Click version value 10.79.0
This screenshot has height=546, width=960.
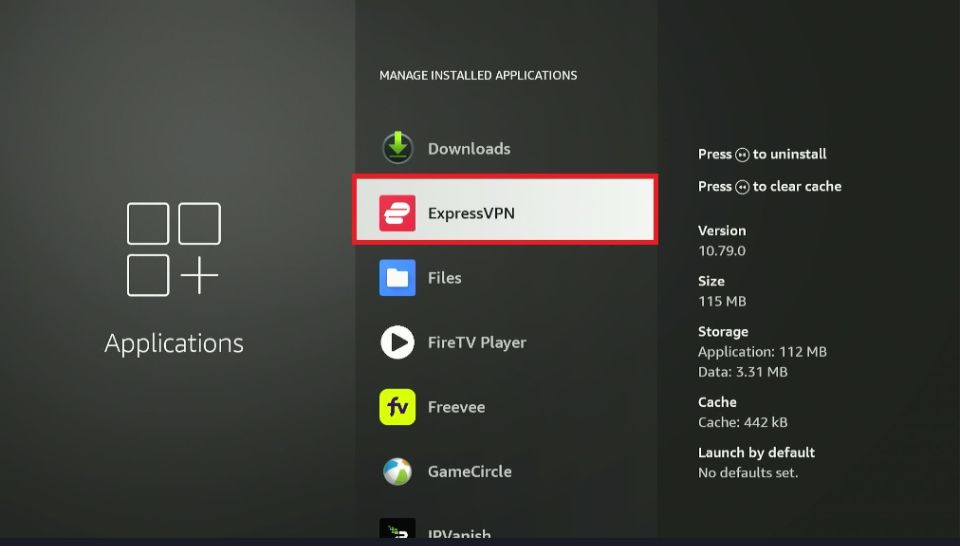tap(722, 251)
